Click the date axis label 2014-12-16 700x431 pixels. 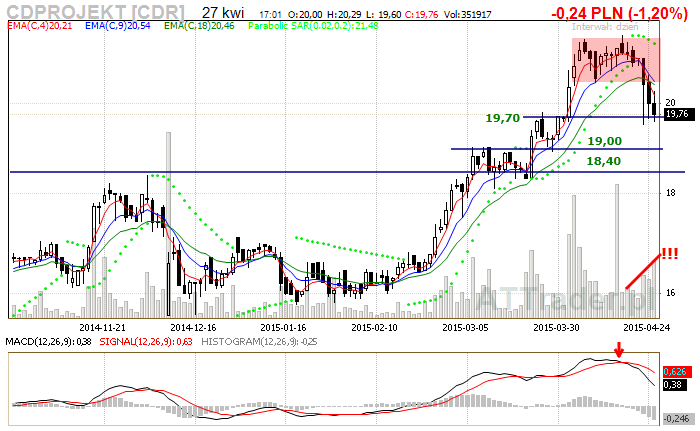point(193,327)
